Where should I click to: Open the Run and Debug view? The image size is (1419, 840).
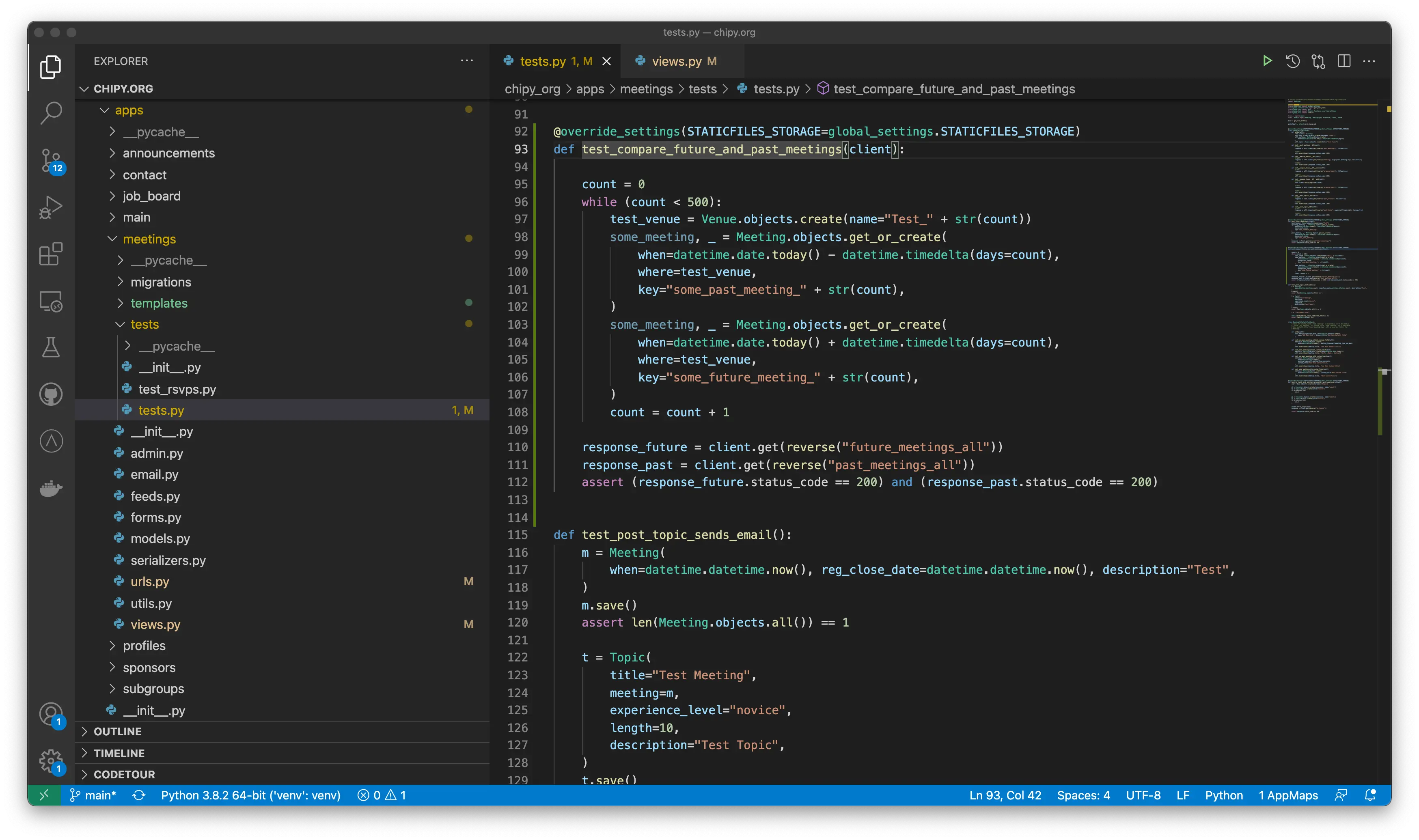pos(51,207)
